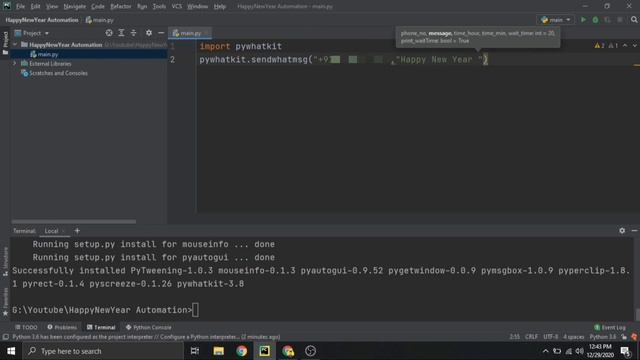
Task: Expand External Libraries node
Action: 15,64
